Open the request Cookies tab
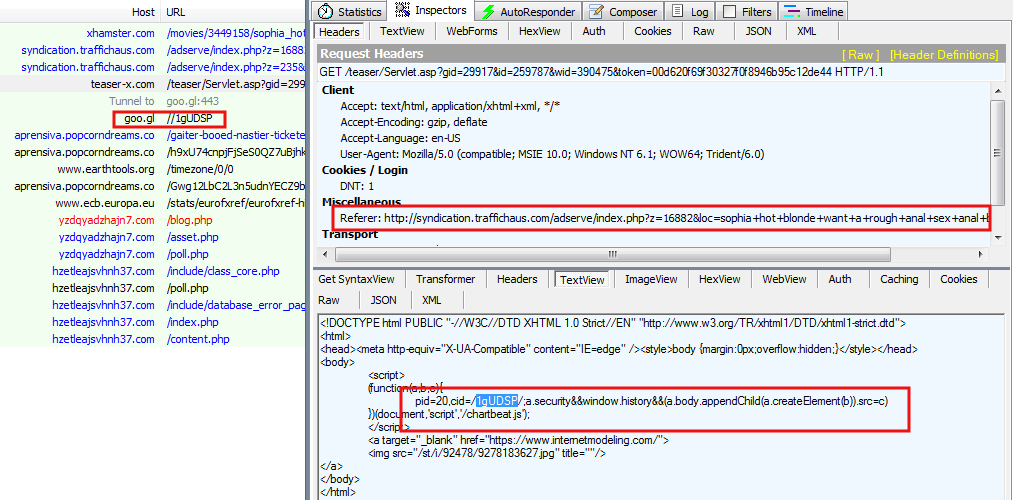The width and height of the screenshot is (1013, 500). (x=653, y=31)
